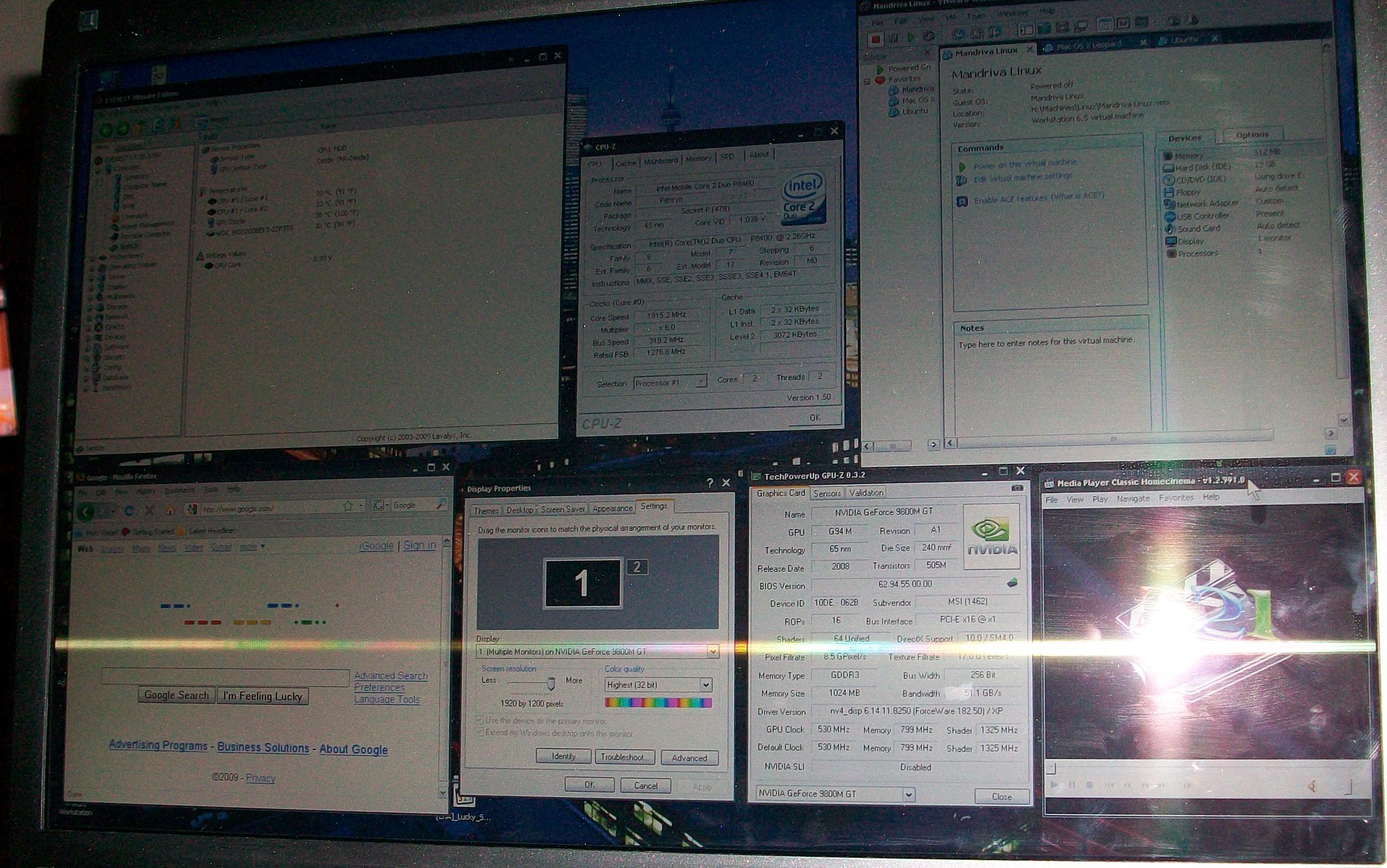This screenshot has width=1387, height=868.
Task: Switch to the Appearance tab in Display Properties
Action: pyautogui.click(x=612, y=509)
